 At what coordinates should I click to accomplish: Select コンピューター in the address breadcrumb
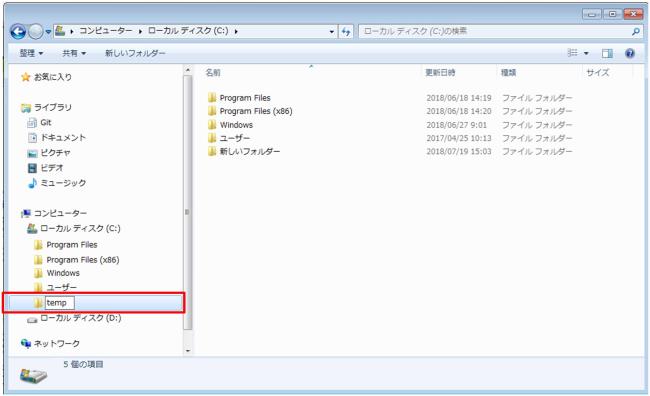tap(106, 31)
